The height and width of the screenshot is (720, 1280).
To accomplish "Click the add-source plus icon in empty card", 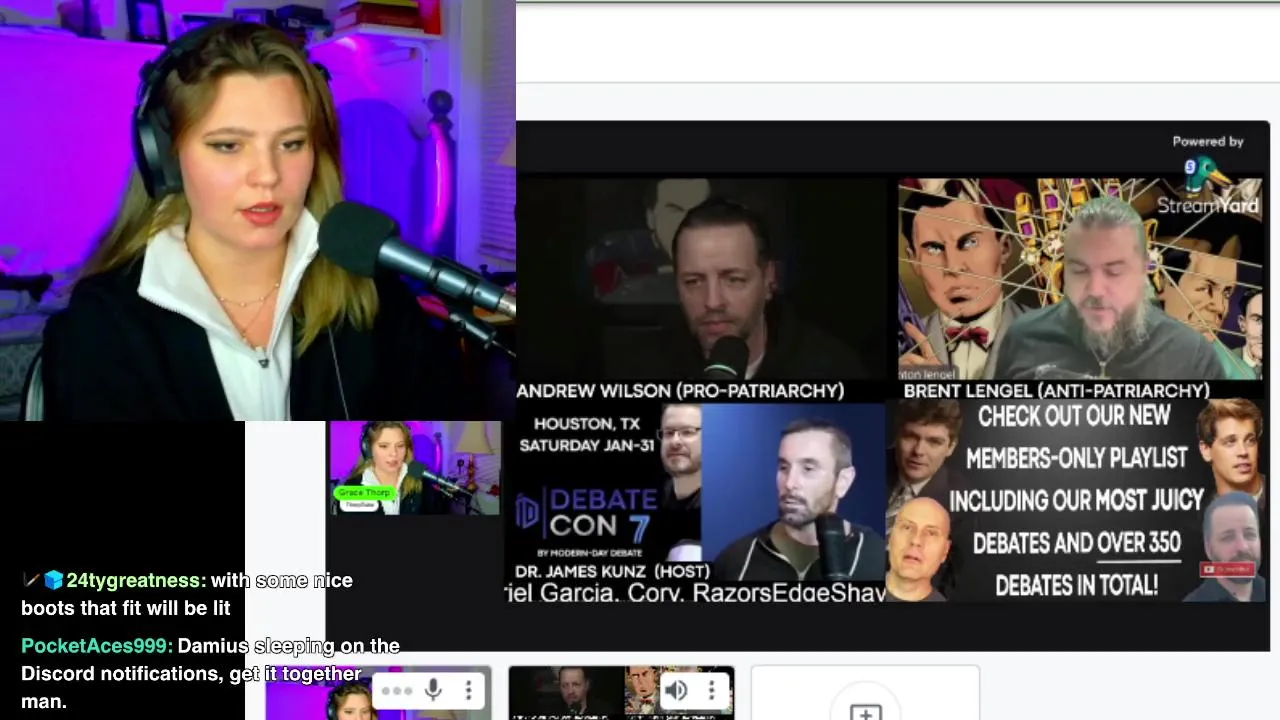I will [x=865, y=712].
